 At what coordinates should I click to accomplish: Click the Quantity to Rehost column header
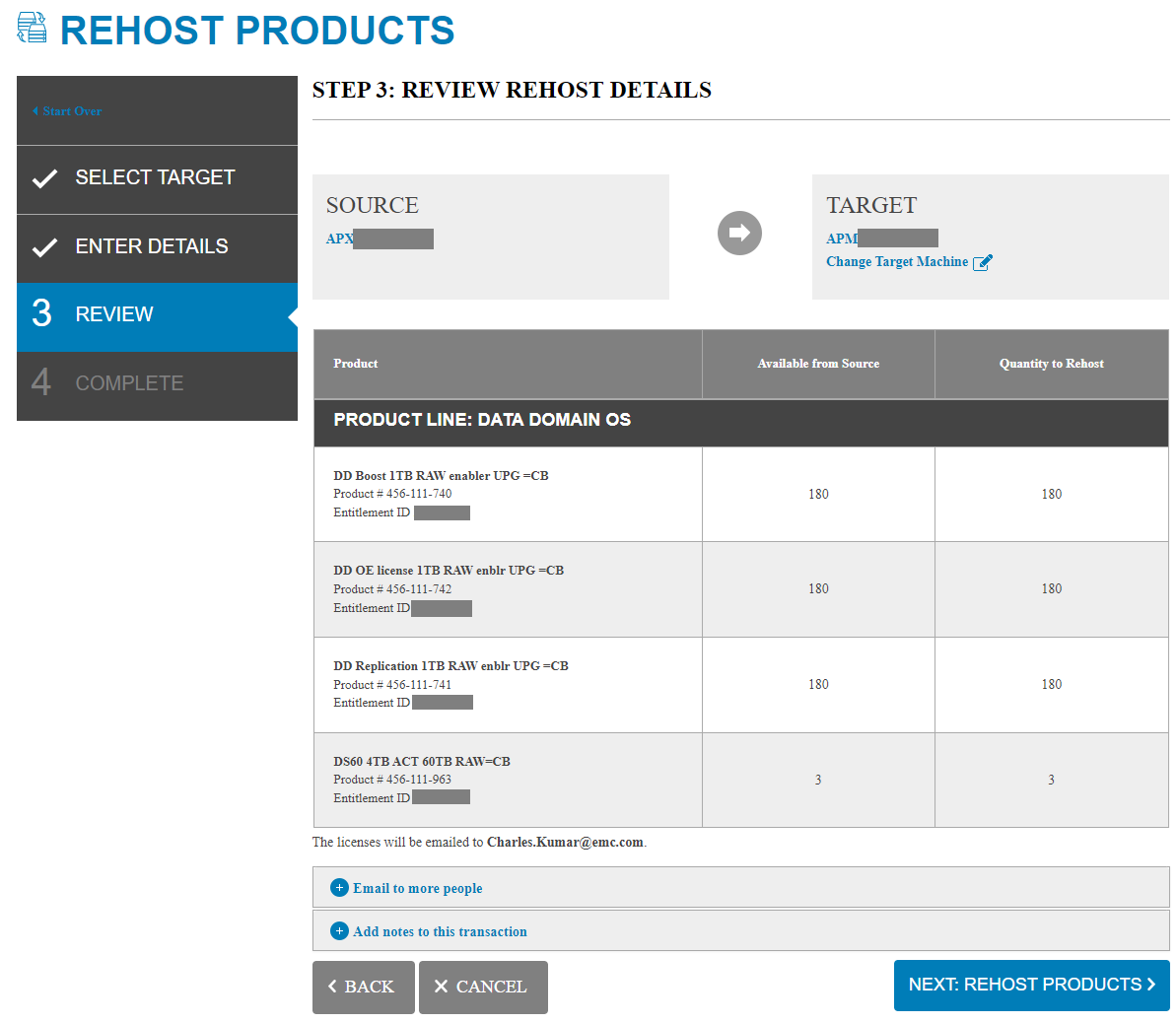1052,364
